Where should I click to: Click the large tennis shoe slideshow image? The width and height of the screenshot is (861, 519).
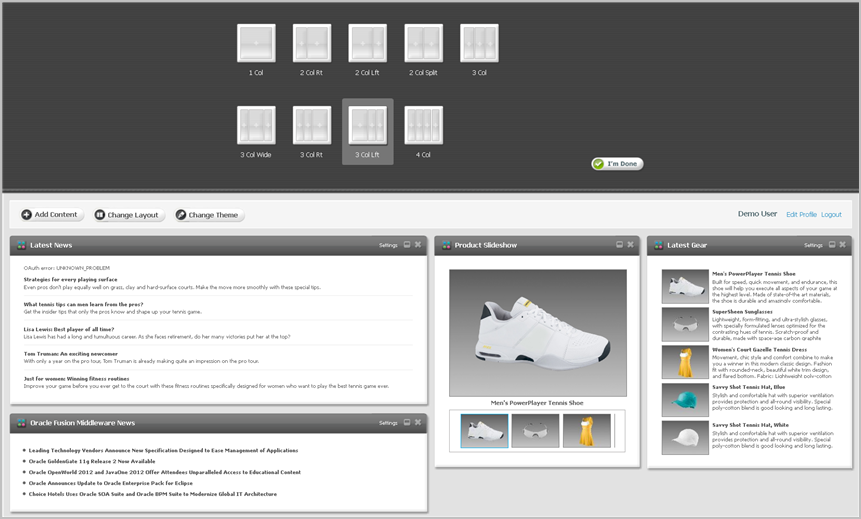(538, 333)
